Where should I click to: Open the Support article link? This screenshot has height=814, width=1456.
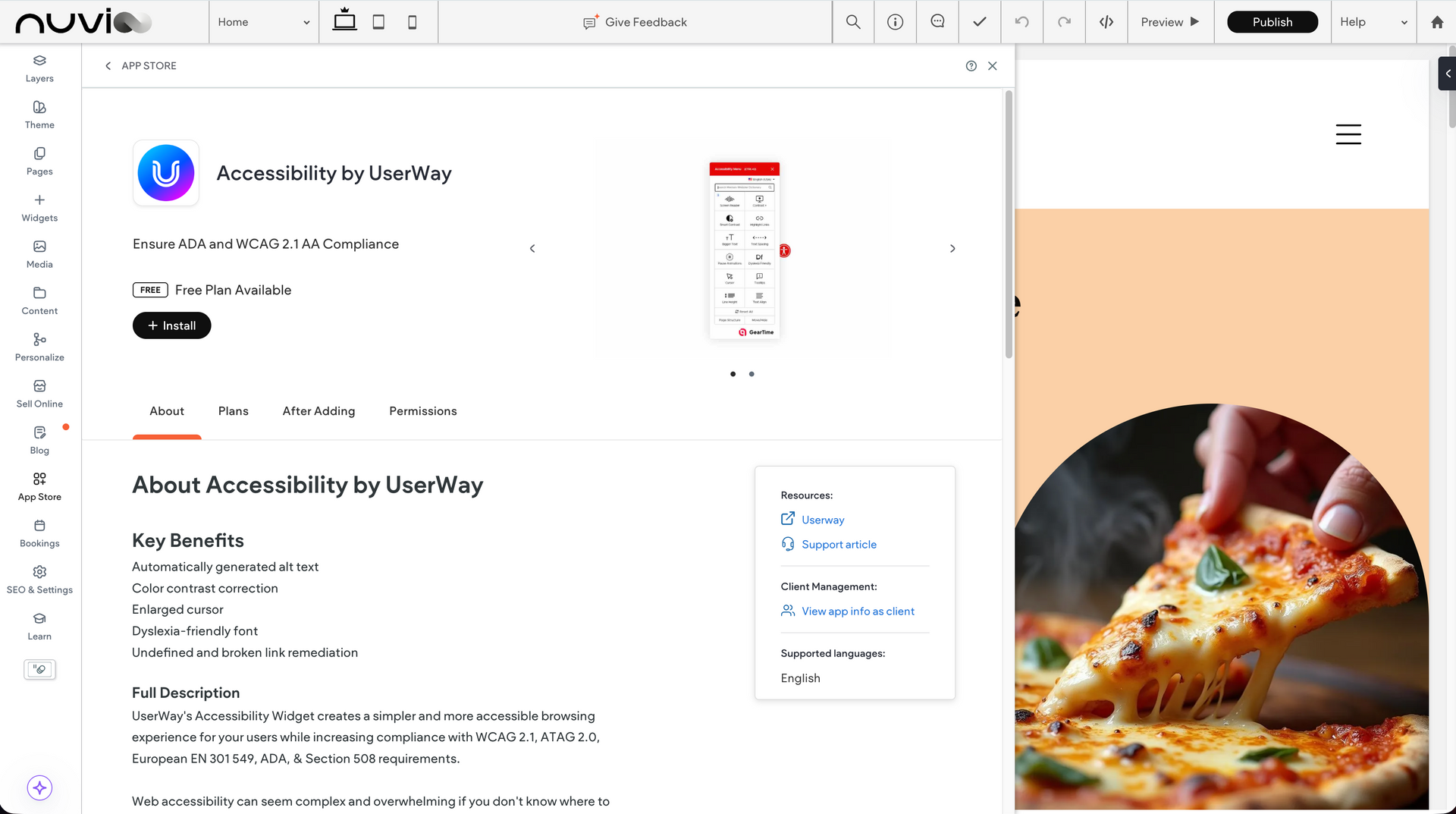pyautogui.click(x=839, y=544)
